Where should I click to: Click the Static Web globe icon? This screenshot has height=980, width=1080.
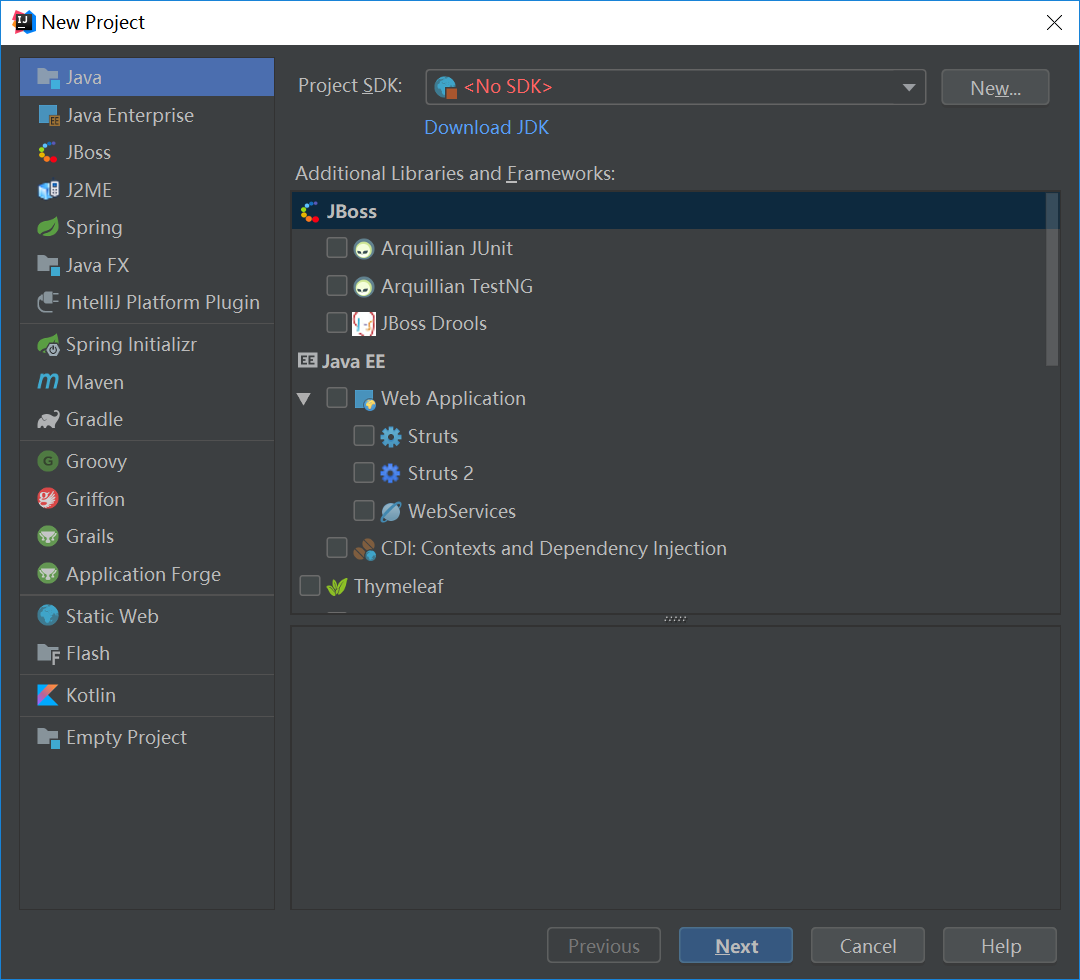pos(48,616)
